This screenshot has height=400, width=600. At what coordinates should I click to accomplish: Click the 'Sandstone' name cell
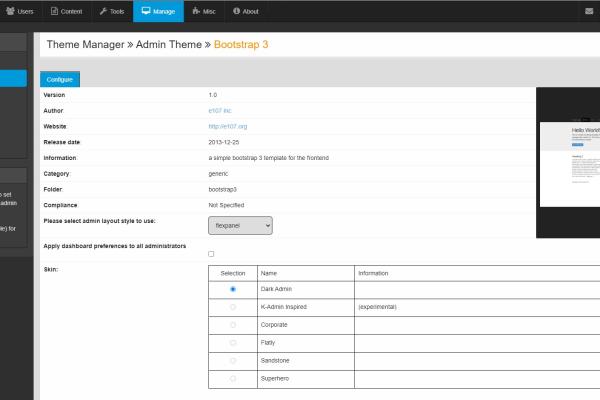[306, 361]
